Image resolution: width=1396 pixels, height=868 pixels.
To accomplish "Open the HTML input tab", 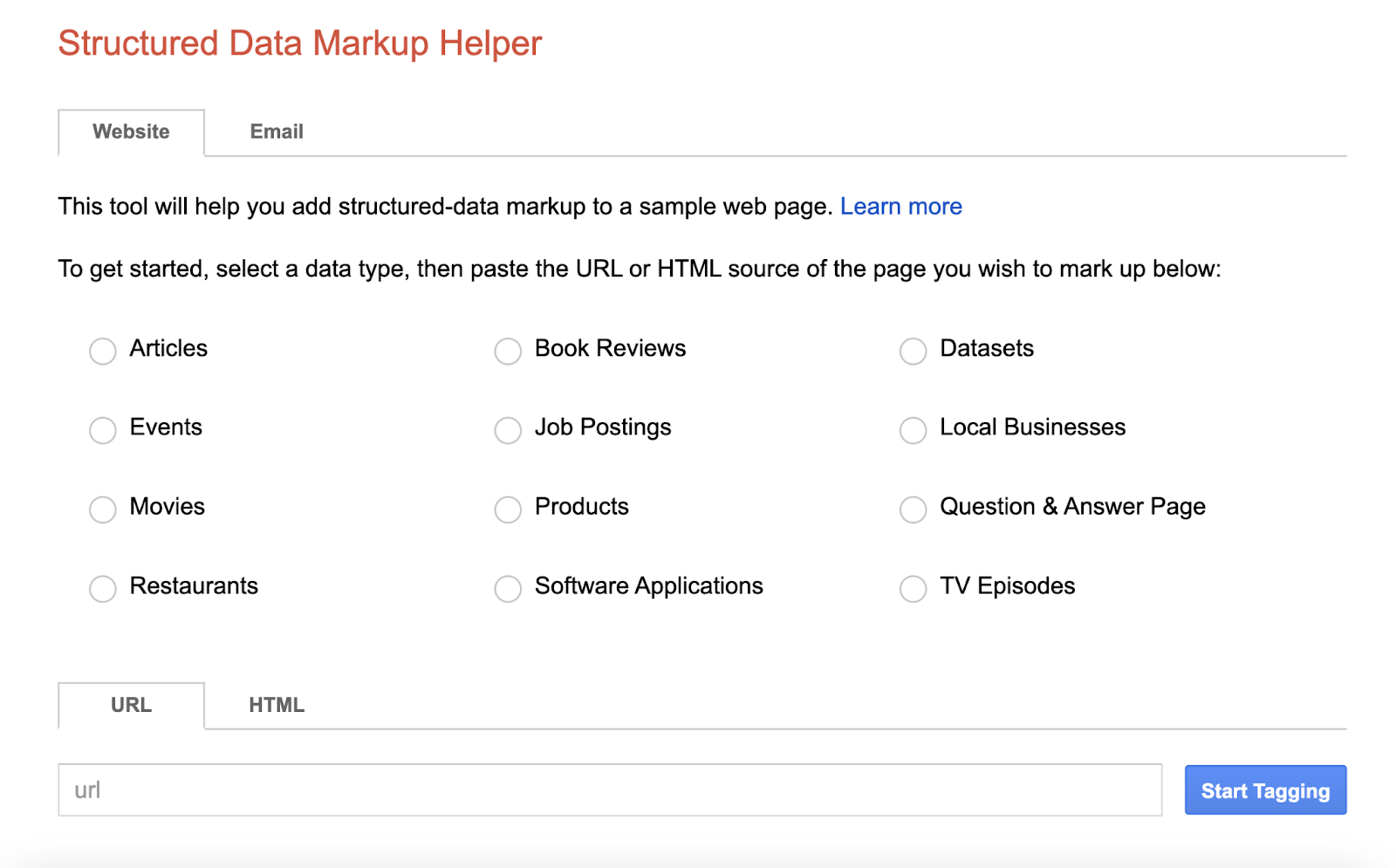I will tap(277, 705).
